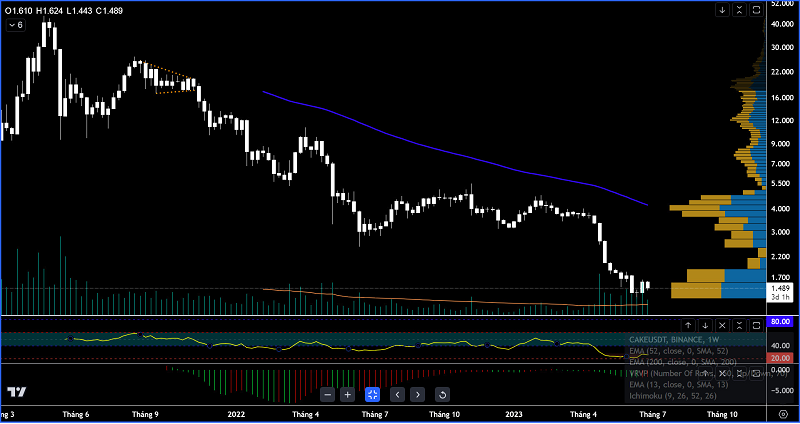Move main chart pane down
Image resolution: width=800 pixels, height=424 pixels.
[722, 10]
